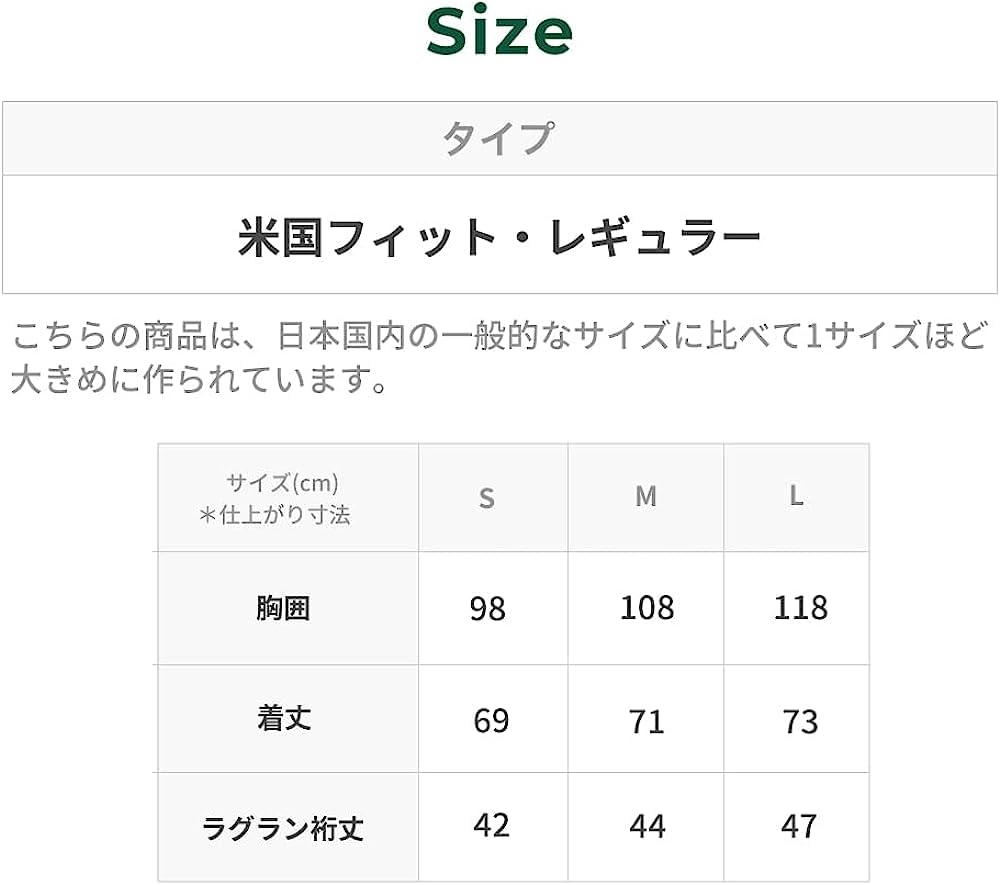Select raglan sleeve value 44 cell
The width and height of the screenshot is (1000, 885).
coord(647,826)
